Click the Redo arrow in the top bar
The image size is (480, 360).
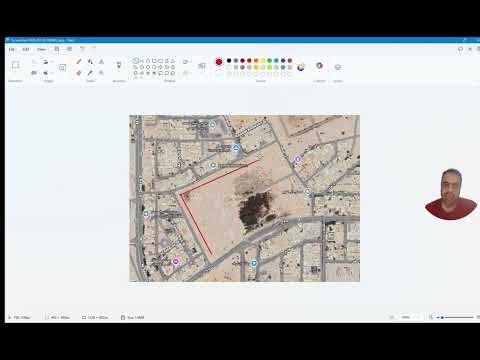click(x=94, y=49)
